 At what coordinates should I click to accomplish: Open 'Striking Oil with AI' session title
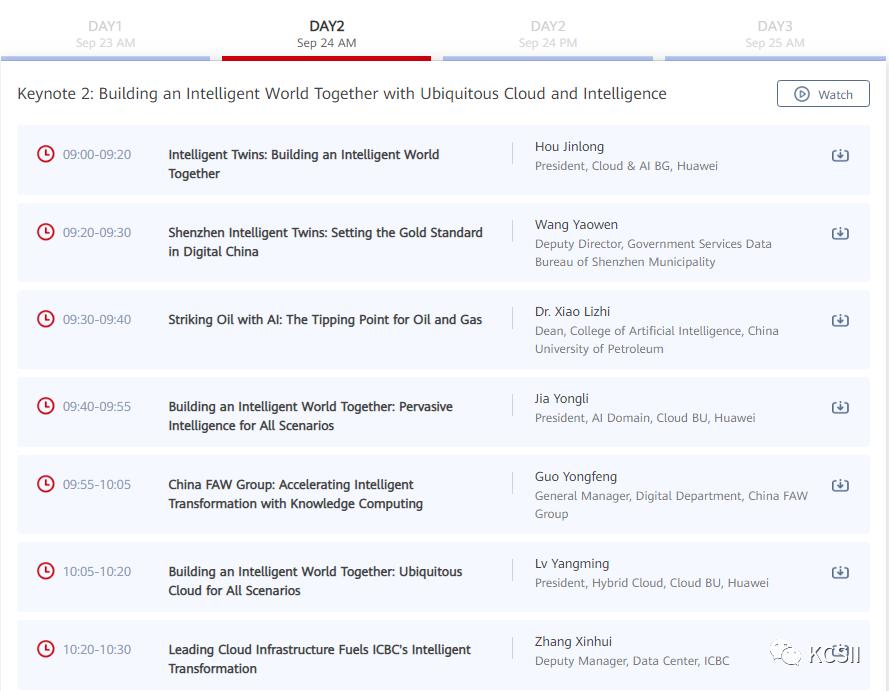click(325, 320)
